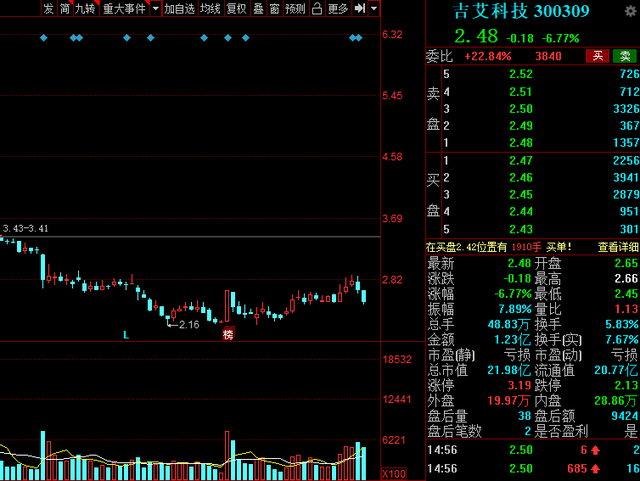The image size is (640, 481).
Task: Open 查看详细 details link
Action: [x=618, y=247]
